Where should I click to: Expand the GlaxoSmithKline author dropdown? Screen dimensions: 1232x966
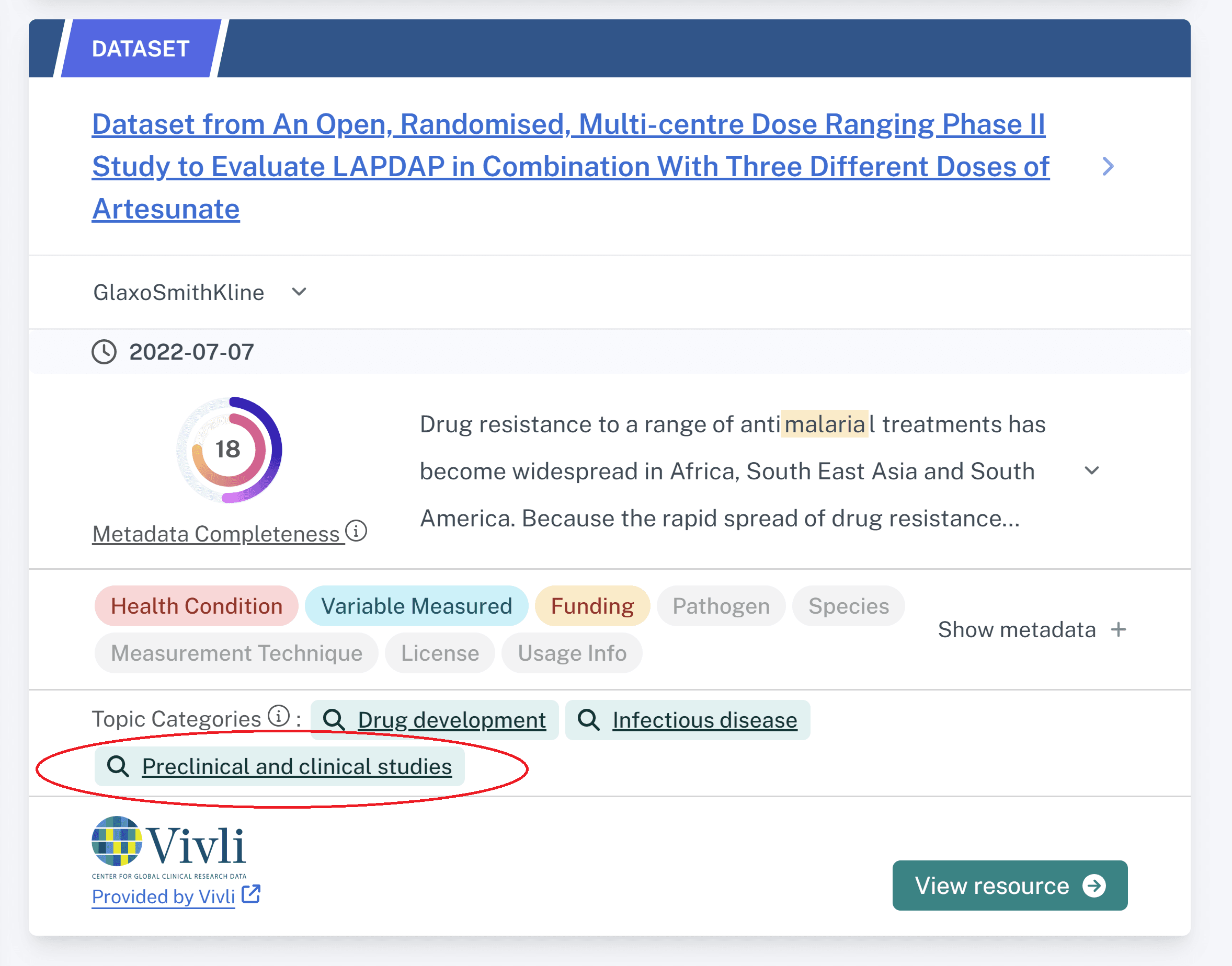(299, 292)
